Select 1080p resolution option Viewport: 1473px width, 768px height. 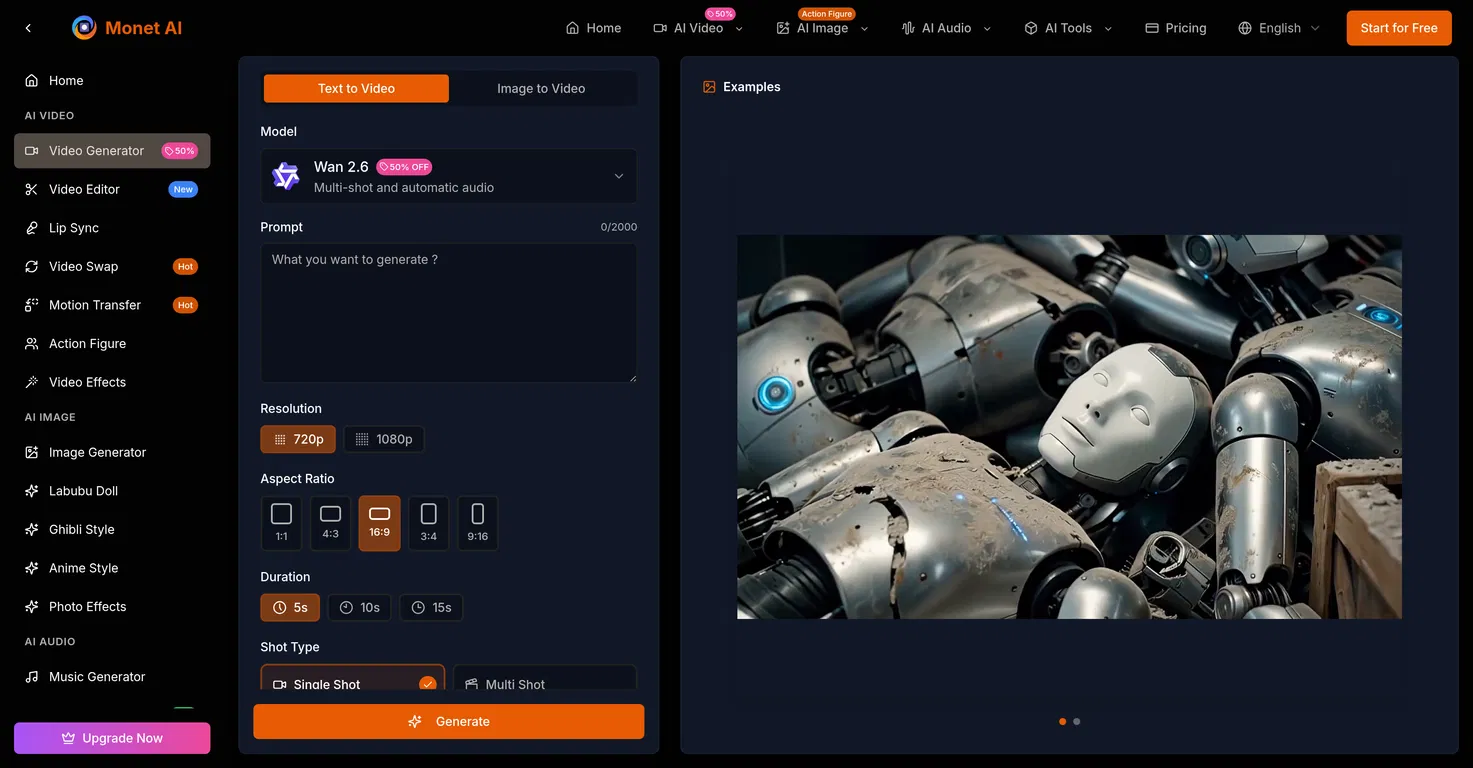pos(384,439)
